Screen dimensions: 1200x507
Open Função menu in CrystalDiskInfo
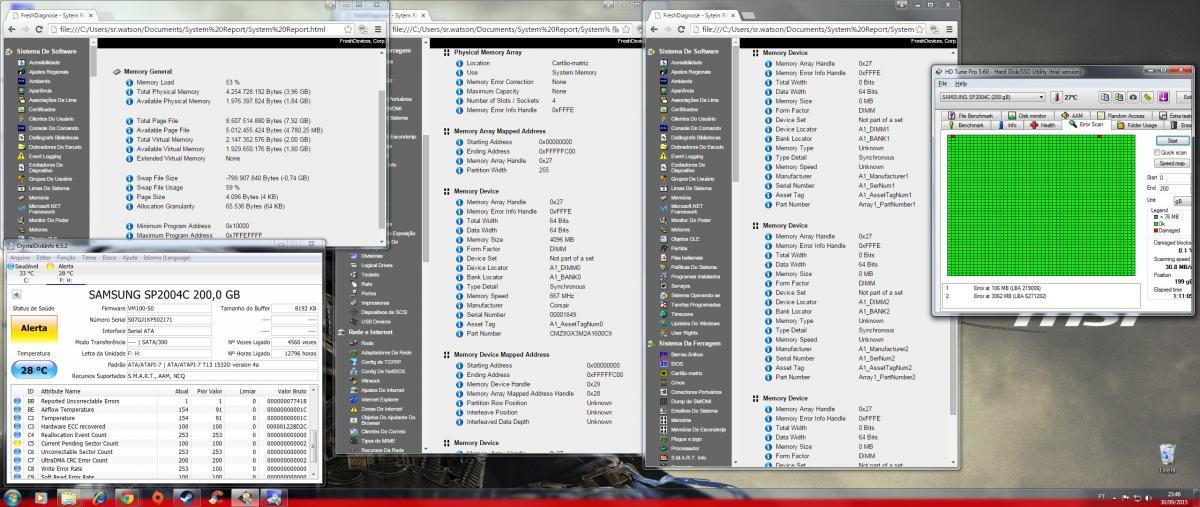67,257
